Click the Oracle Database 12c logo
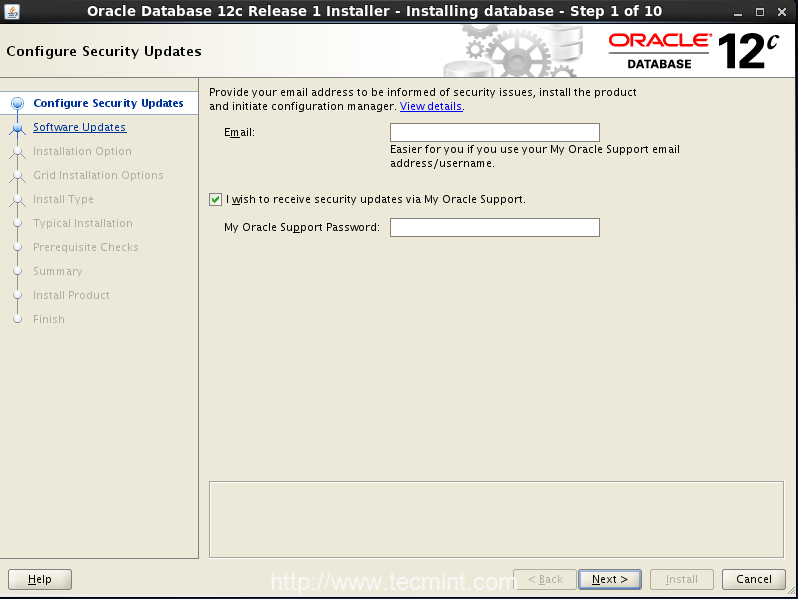The width and height of the screenshot is (798, 599). point(694,51)
